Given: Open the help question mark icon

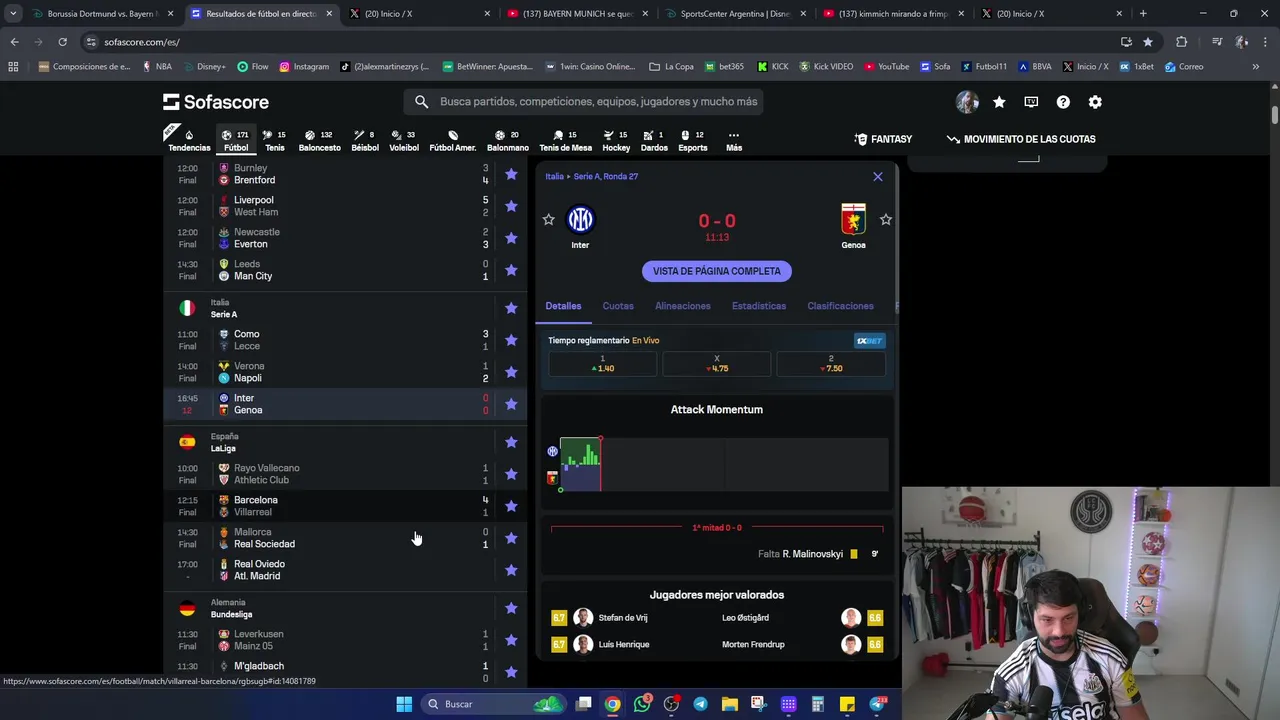Looking at the screenshot, I should coord(1063,102).
